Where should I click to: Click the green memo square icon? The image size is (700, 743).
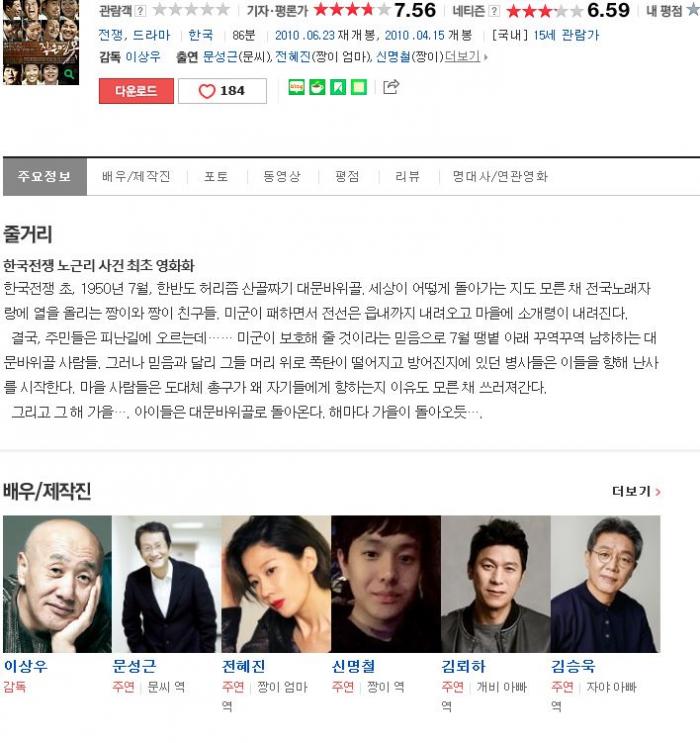(359, 87)
